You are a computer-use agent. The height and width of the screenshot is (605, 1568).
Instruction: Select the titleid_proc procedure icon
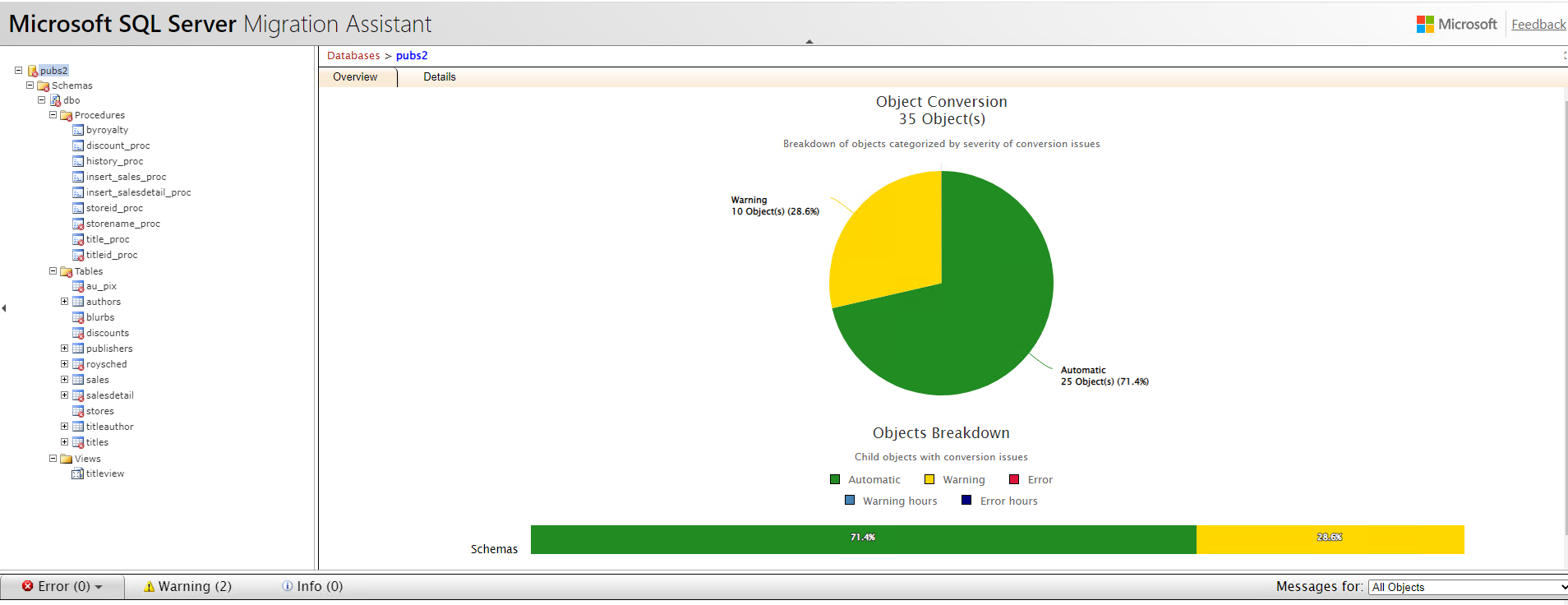tap(78, 255)
